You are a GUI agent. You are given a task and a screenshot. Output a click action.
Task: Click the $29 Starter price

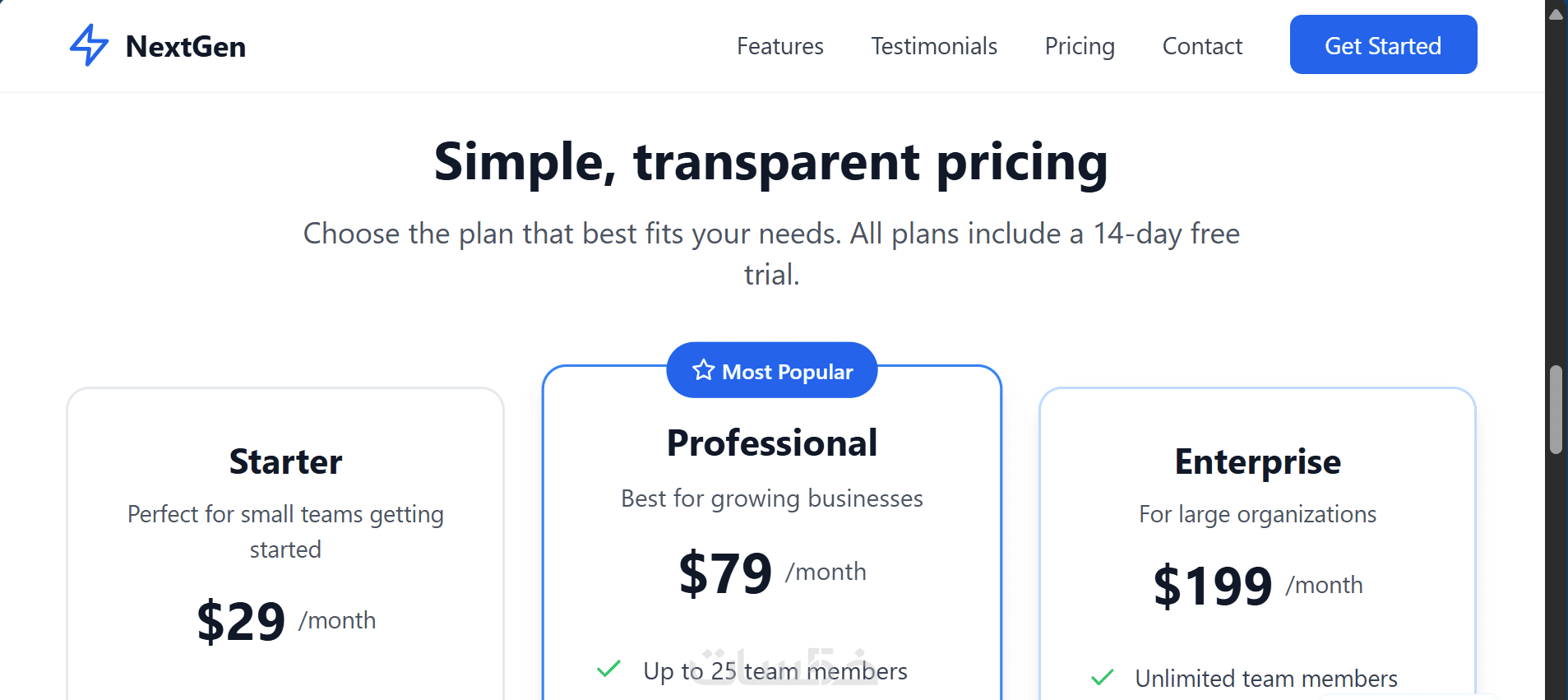click(241, 621)
